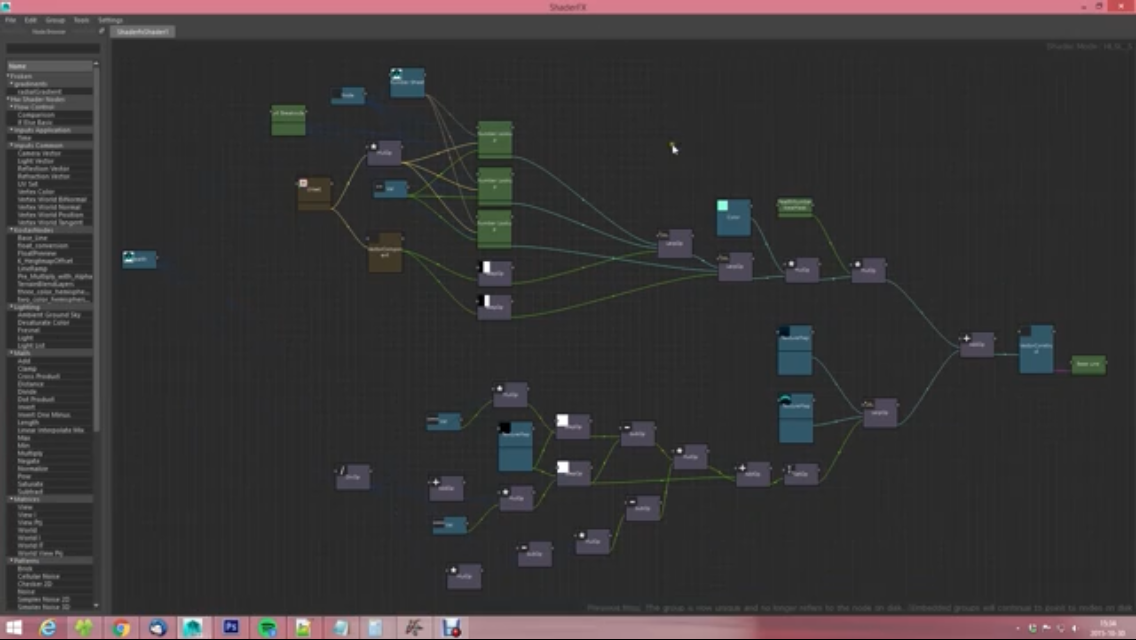Open the Settings menu
Image resolution: width=1136 pixels, height=640 pixels.
[x=110, y=20]
